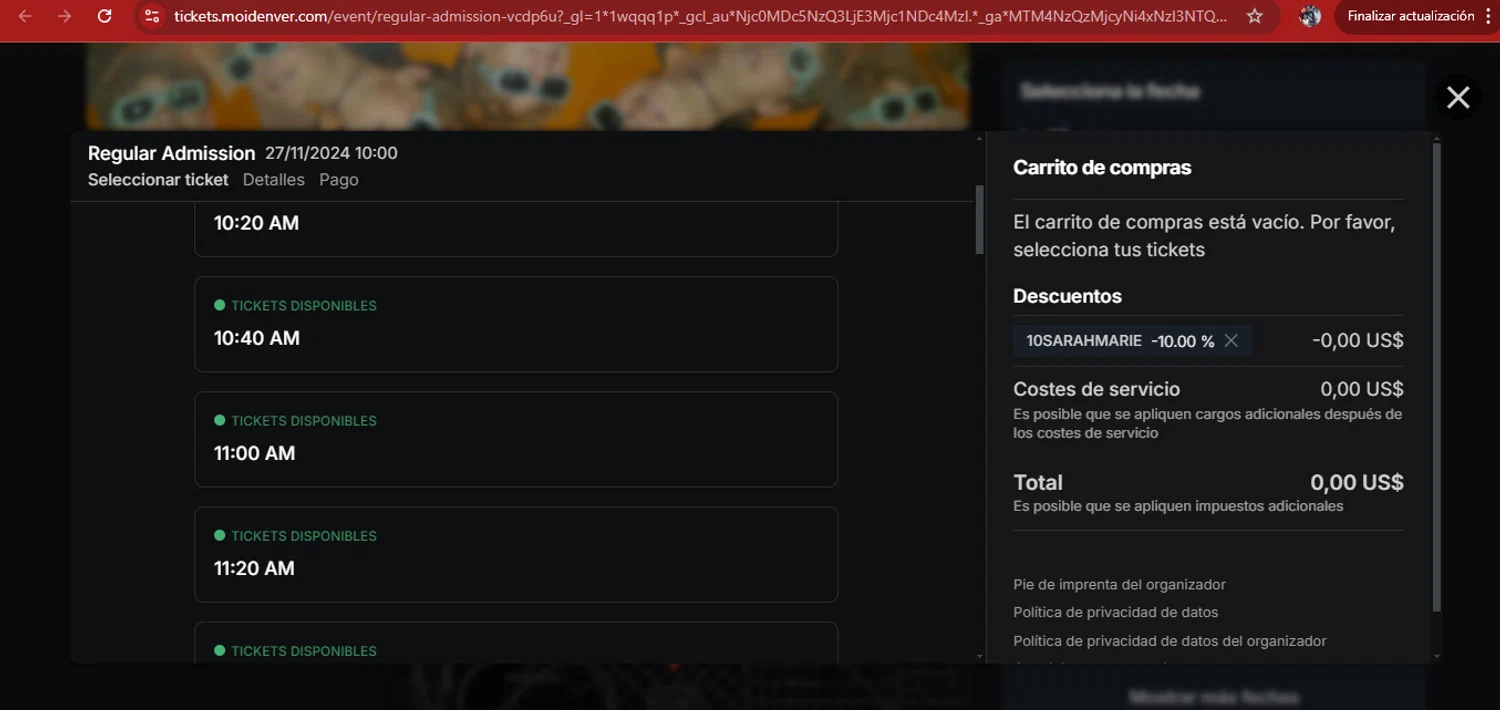Switch to the Detalles step
1500x710 pixels.
coord(273,180)
